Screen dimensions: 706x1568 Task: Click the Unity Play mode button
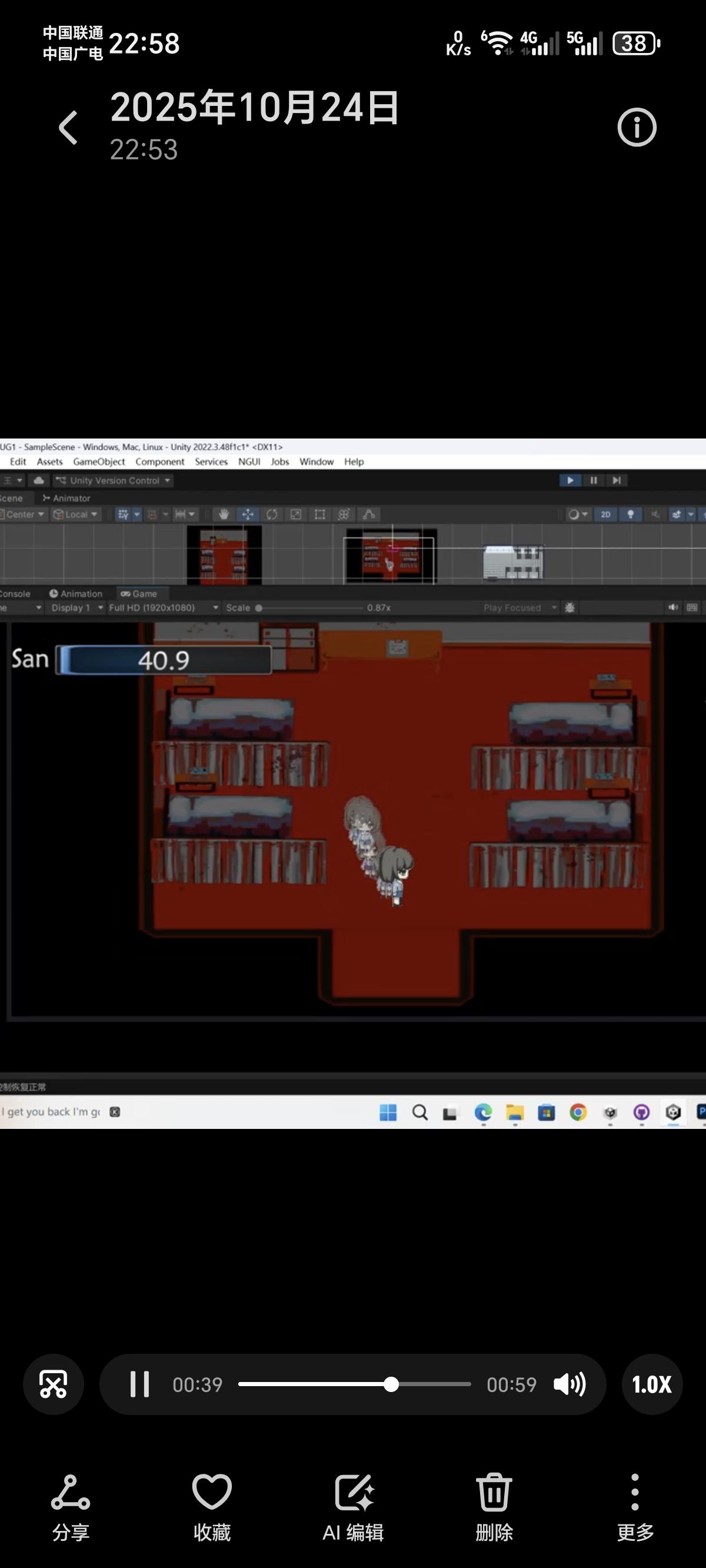(x=570, y=480)
